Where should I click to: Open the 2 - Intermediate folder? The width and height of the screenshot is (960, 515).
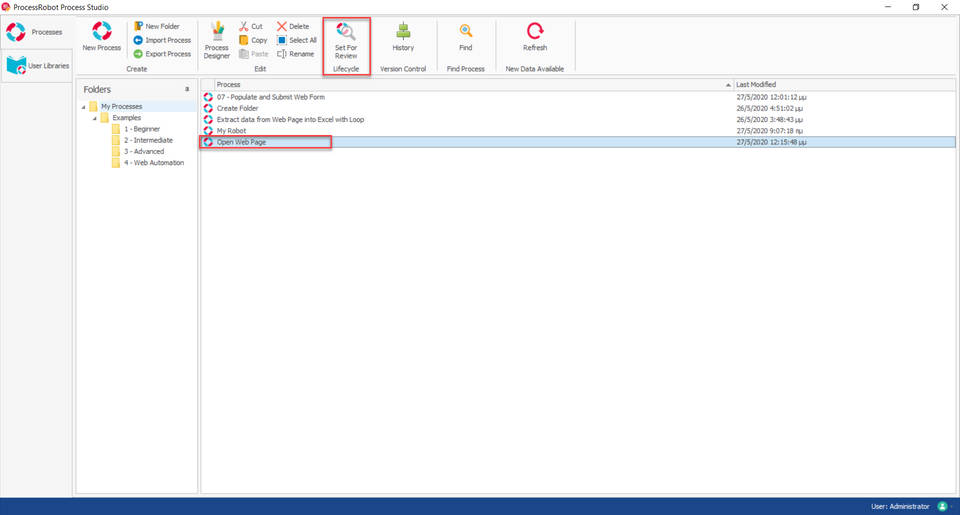click(x=148, y=140)
